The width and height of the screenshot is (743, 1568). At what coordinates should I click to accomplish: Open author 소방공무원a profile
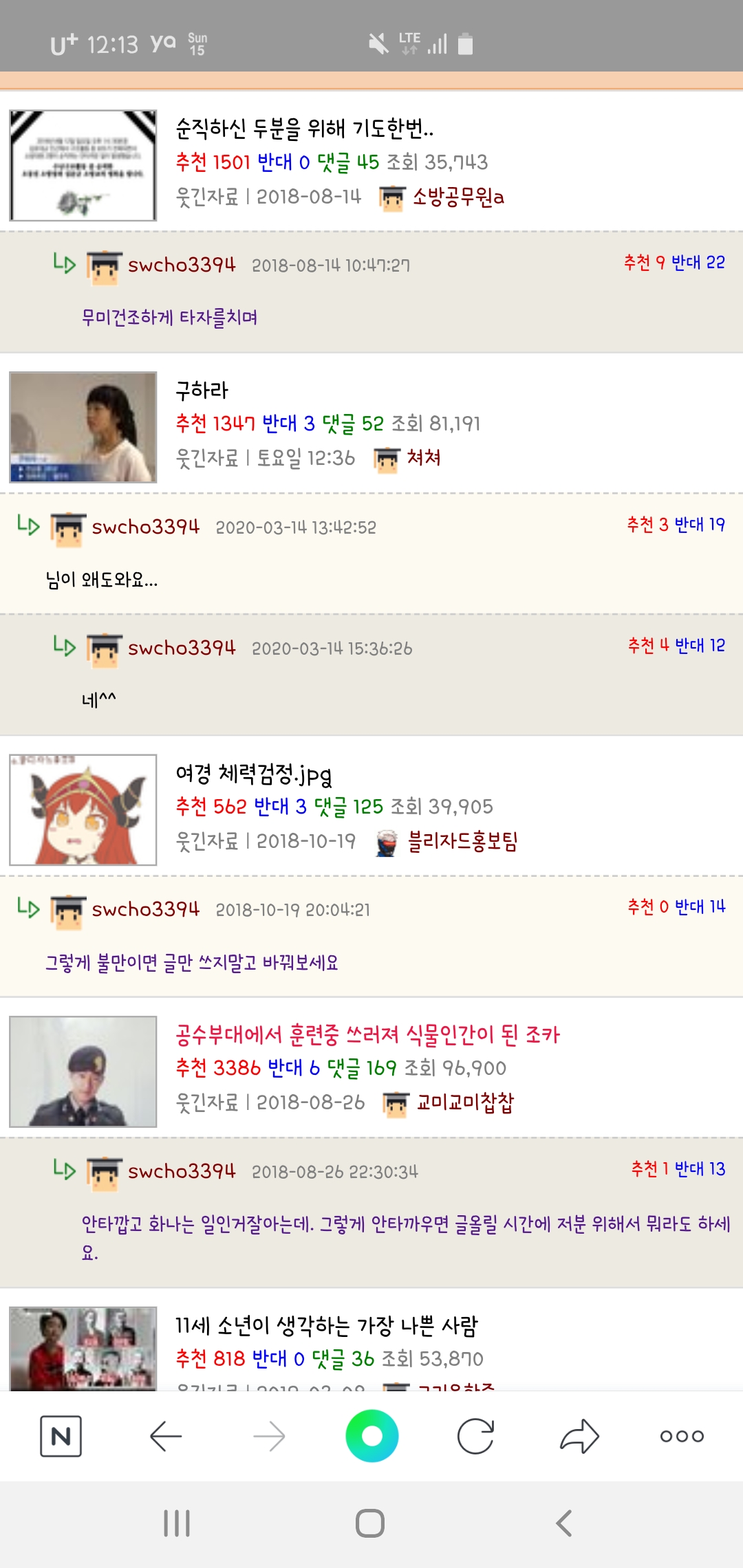pyautogui.click(x=458, y=197)
